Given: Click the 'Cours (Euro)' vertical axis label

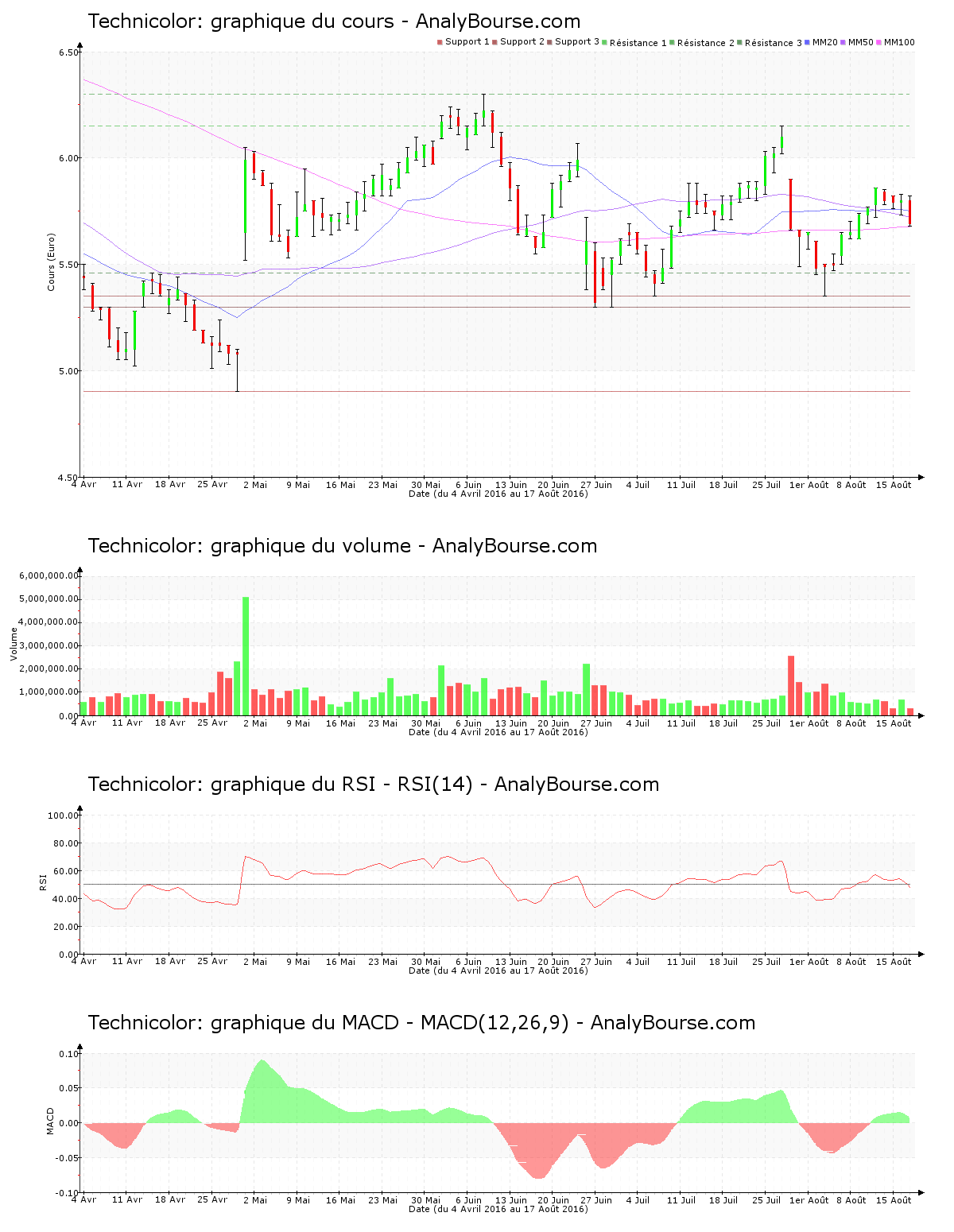Looking at the screenshot, I should pyautogui.click(x=51, y=262).
